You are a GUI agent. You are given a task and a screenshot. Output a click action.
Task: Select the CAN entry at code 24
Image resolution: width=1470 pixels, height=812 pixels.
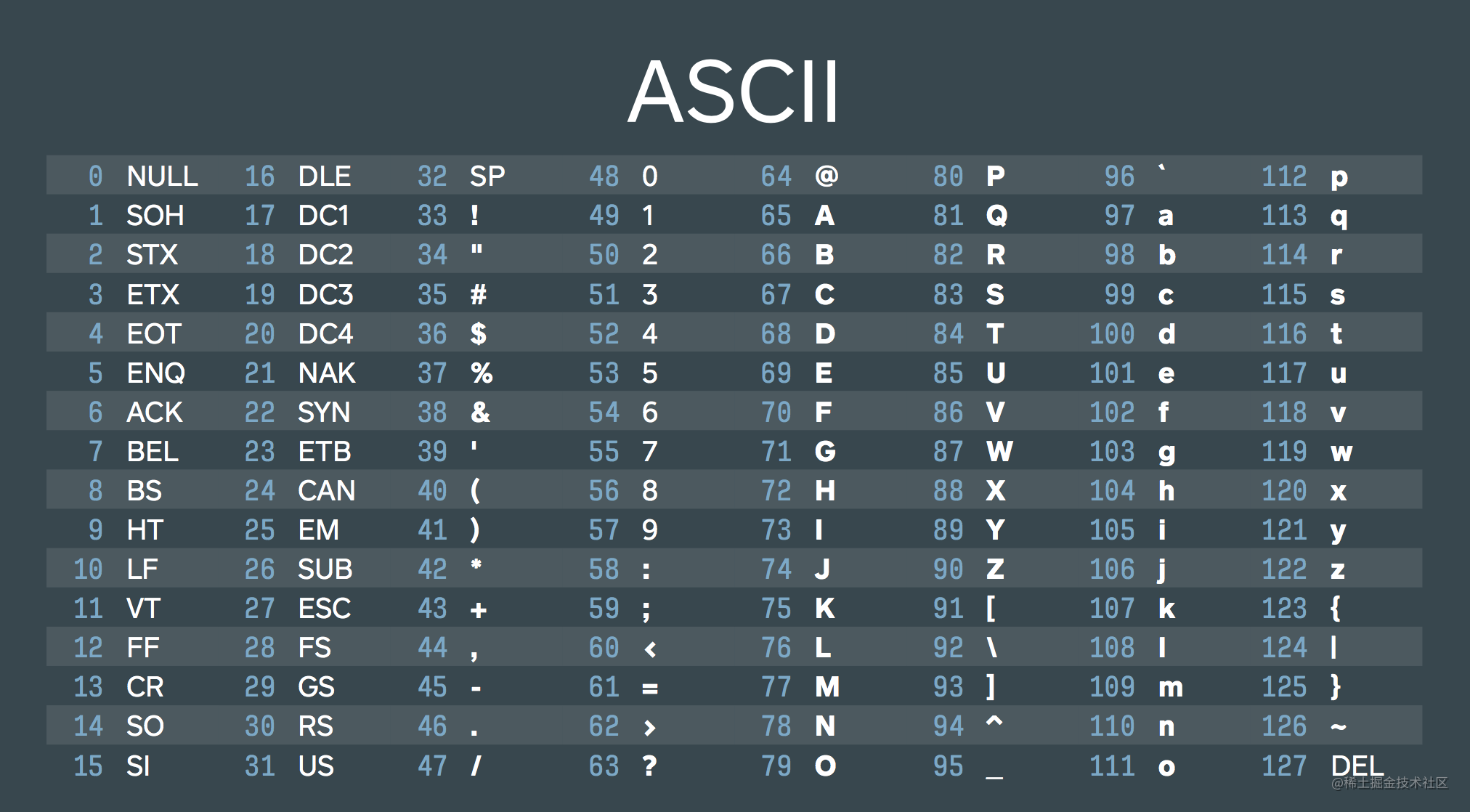tap(327, 490)
